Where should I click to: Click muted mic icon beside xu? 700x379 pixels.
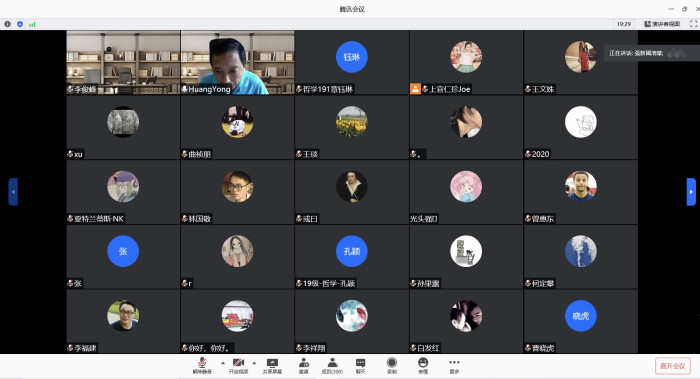(x=71, y=154)
